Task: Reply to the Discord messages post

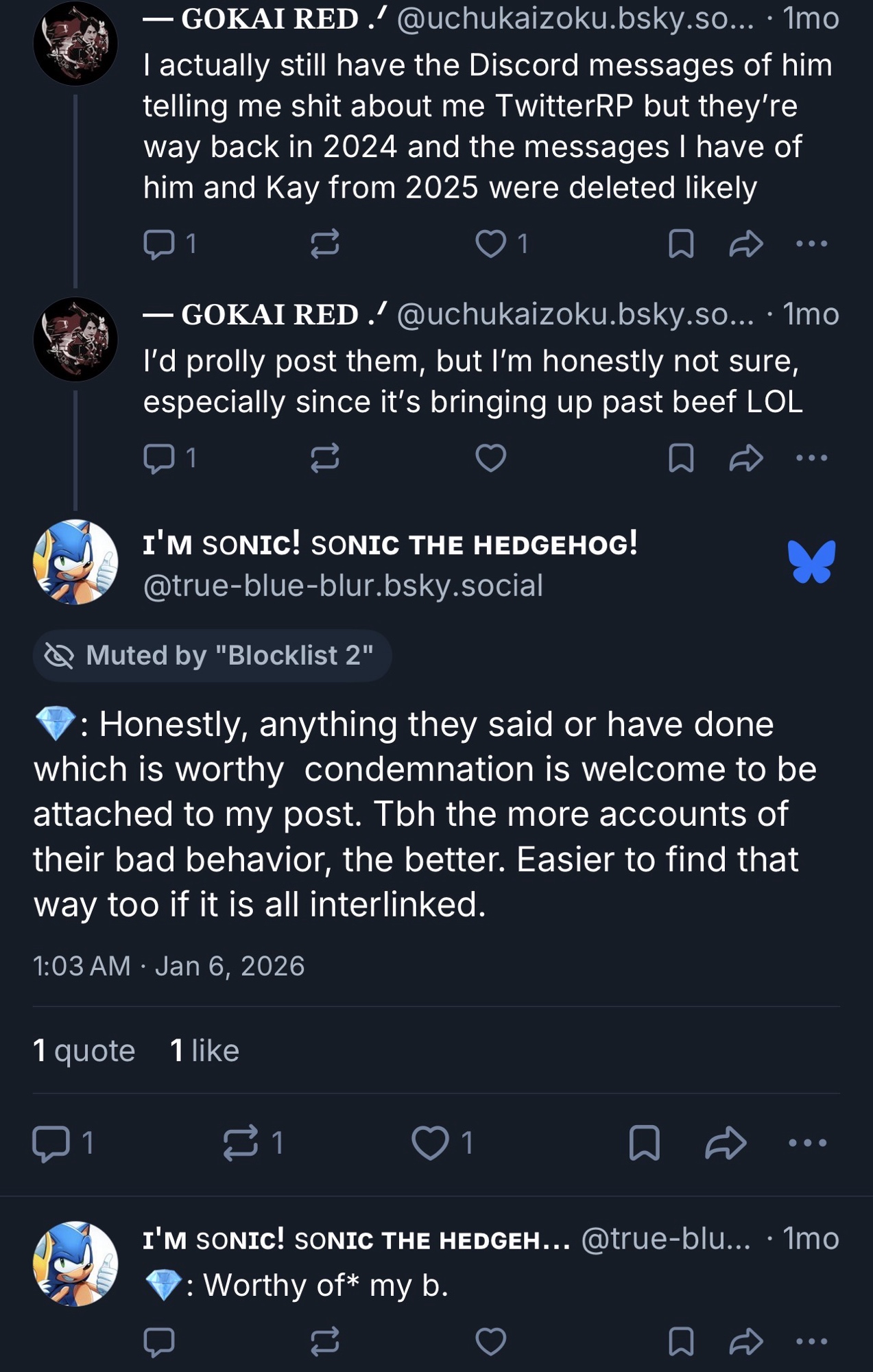Action: pos(159,244)
